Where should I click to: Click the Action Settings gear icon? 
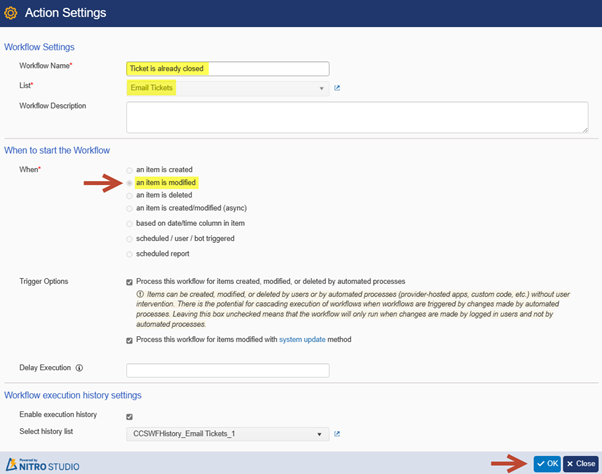click(11, 13)
